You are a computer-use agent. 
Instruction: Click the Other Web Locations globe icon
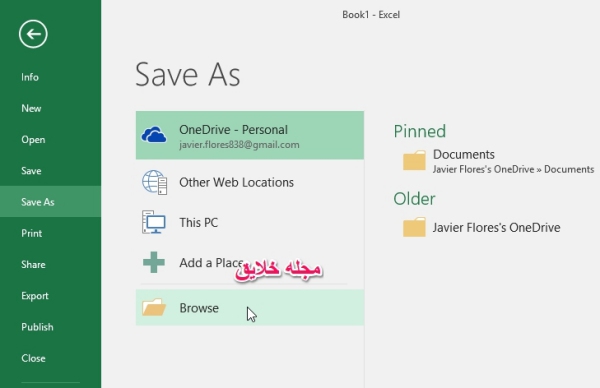point(155,182)
